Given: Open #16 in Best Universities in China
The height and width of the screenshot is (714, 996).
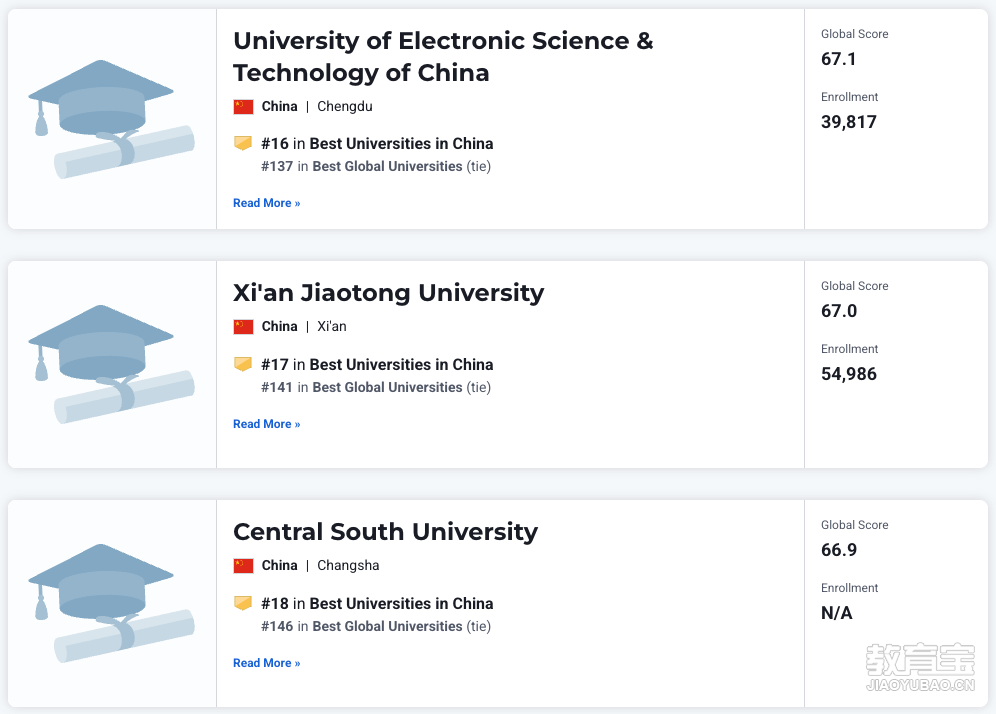Looking at the screenshot, I should click(377, 144).
